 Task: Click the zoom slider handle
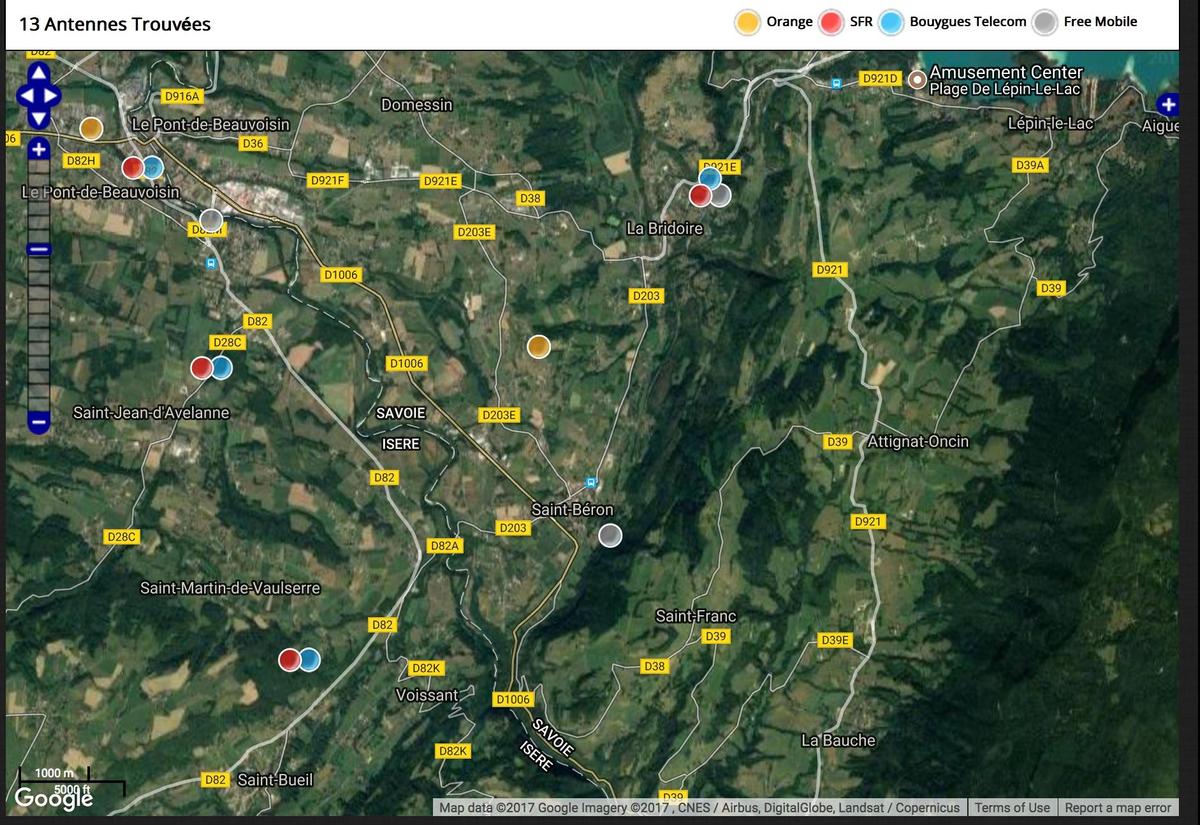click(x=38, y=249)
